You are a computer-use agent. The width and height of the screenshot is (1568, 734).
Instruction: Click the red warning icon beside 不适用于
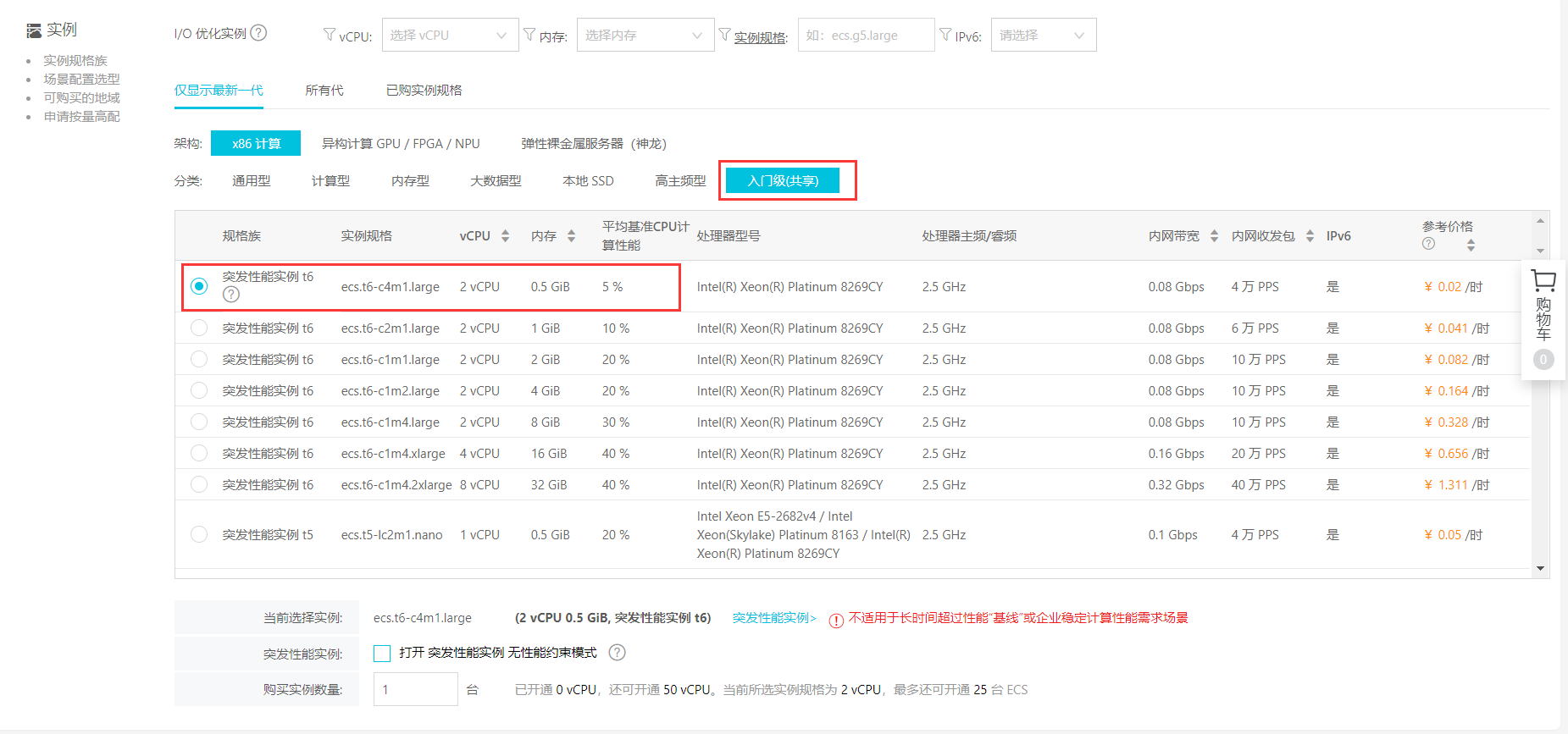click(836, 621)
